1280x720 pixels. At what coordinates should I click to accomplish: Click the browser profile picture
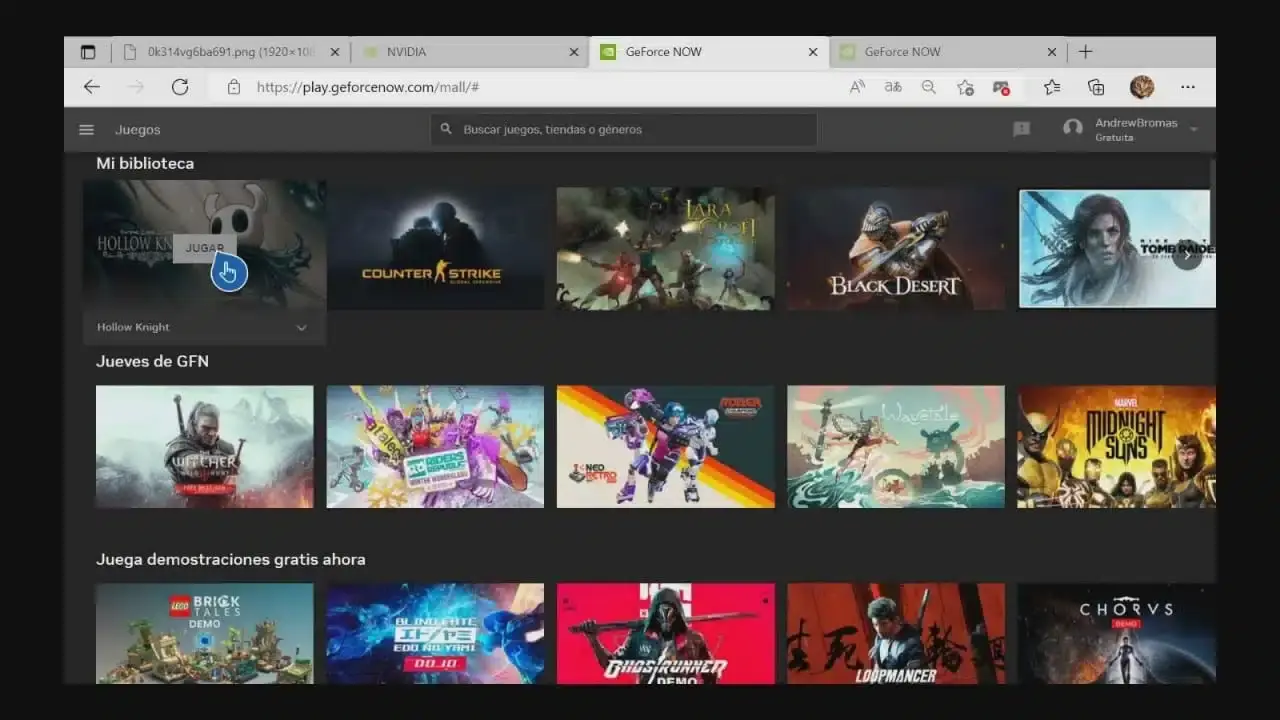1142,87
